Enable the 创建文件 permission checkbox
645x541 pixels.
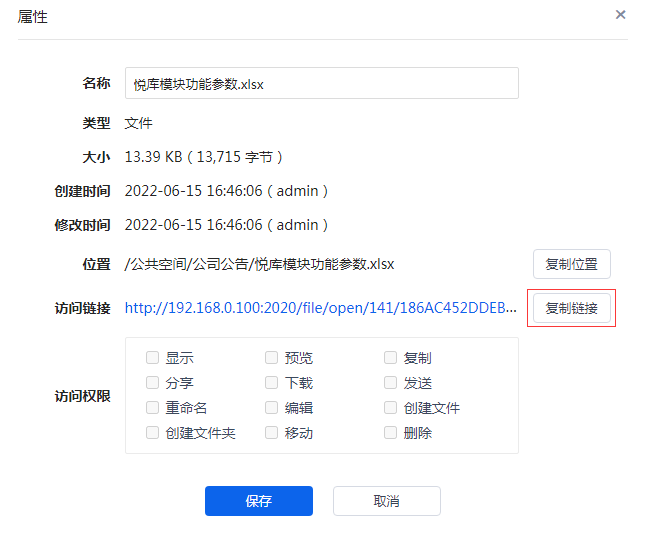tap(391, 408)
